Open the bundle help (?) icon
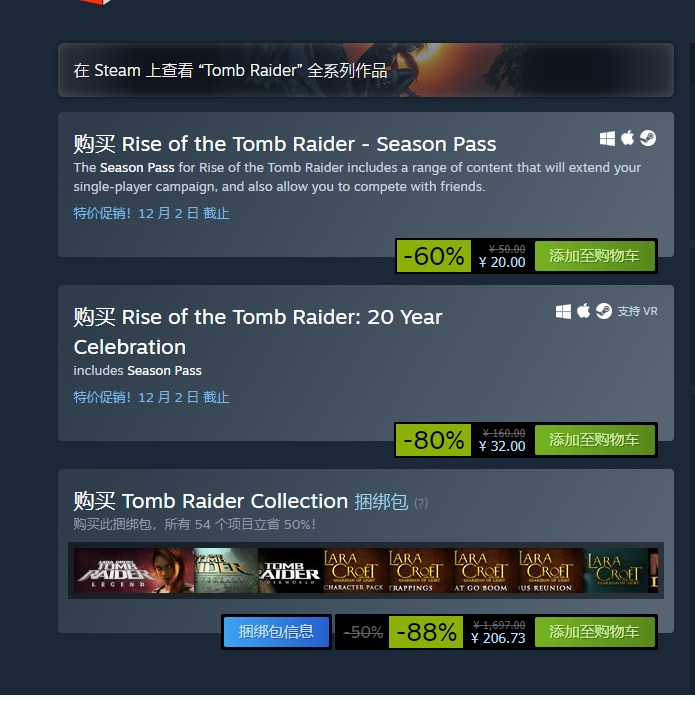695x701 pixels. pos(421,503)
